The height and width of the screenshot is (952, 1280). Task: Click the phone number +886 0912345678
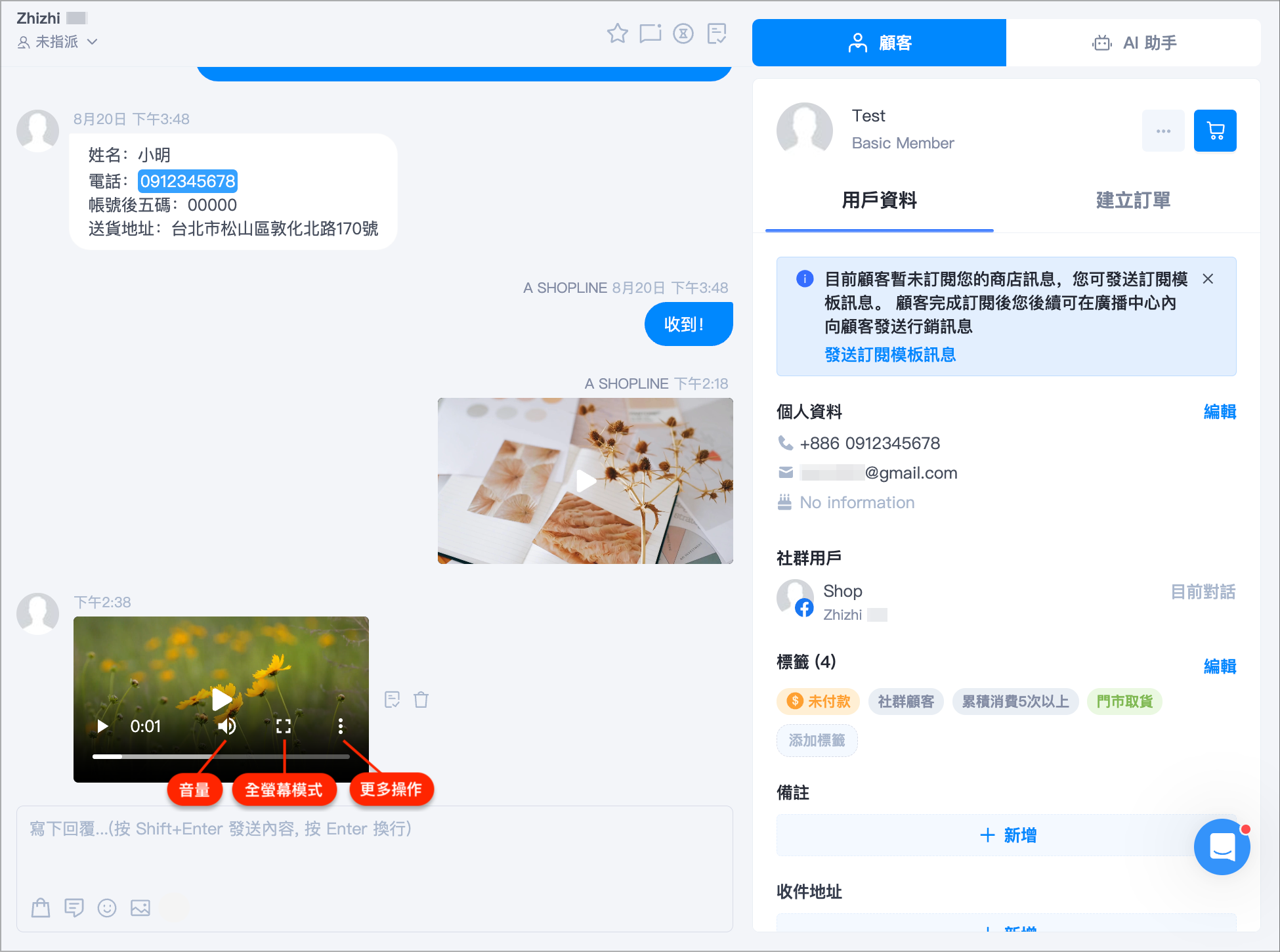(870, 443)
